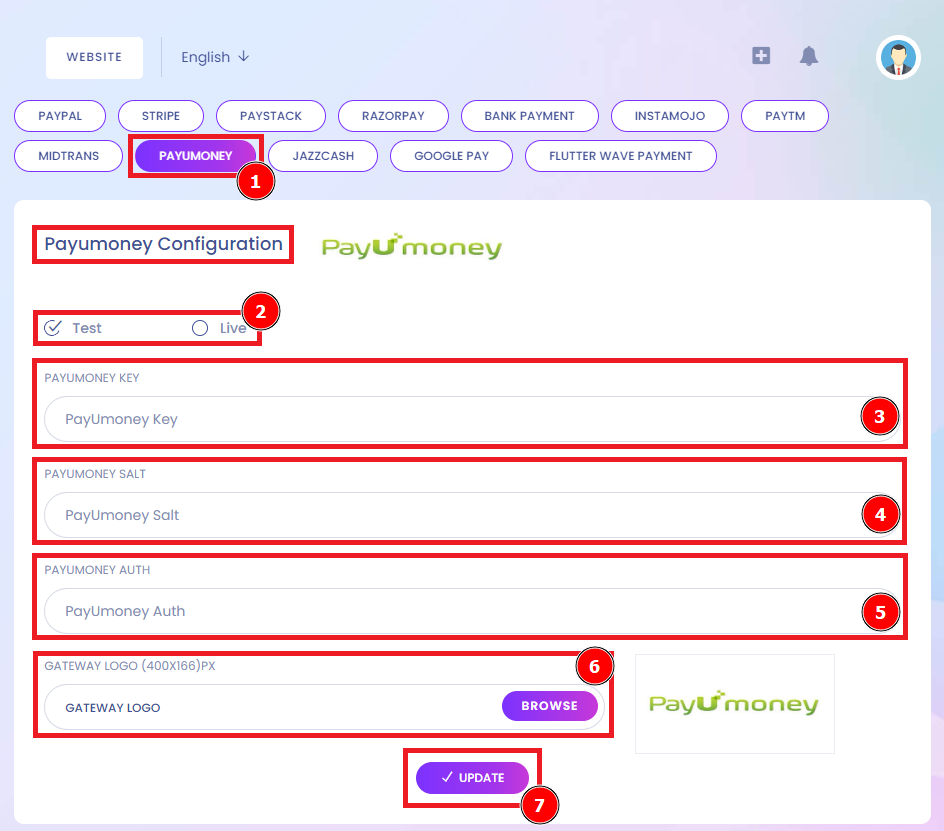
Task: Focus the PayUmoney Key input field
Action: [x=472, y=419]
